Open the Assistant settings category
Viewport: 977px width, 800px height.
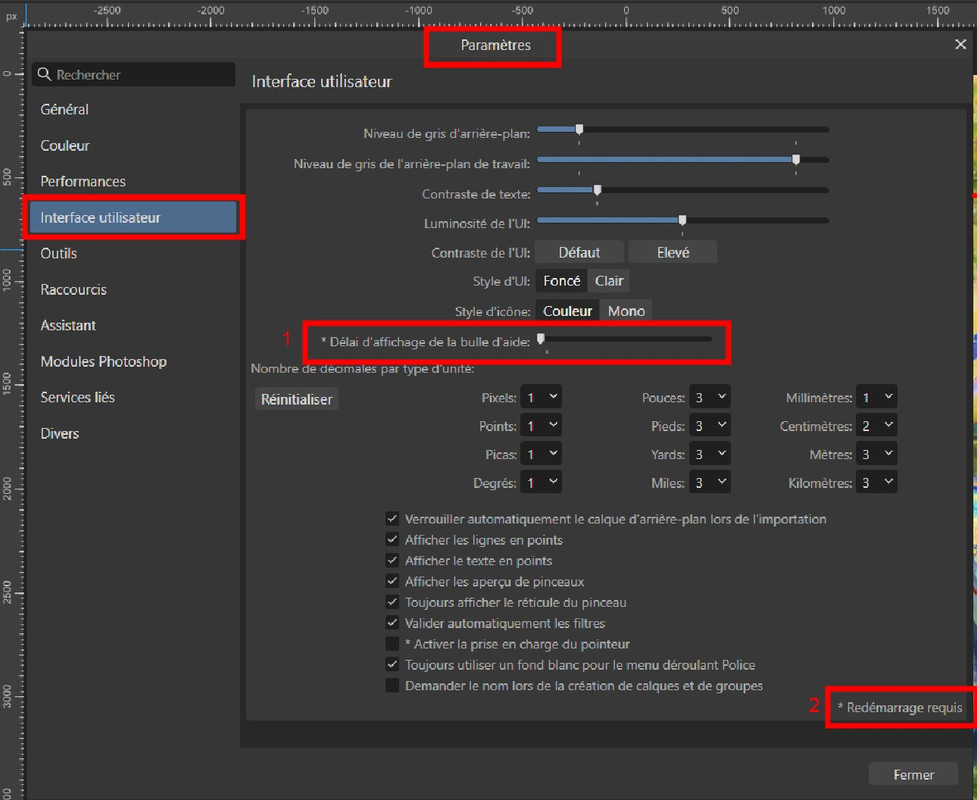[x=68, y=325]
